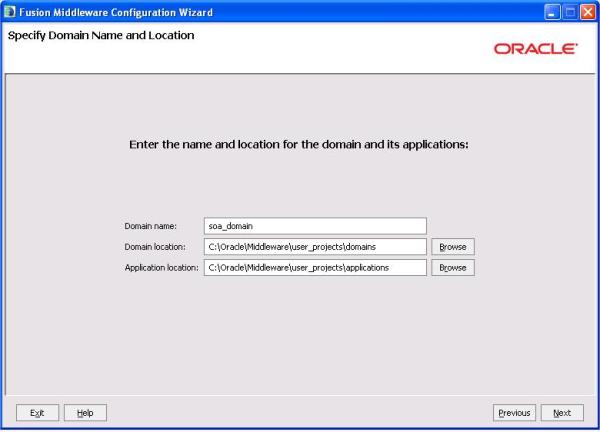
Task: Proceed with the Next button
Action: [562, 412]
